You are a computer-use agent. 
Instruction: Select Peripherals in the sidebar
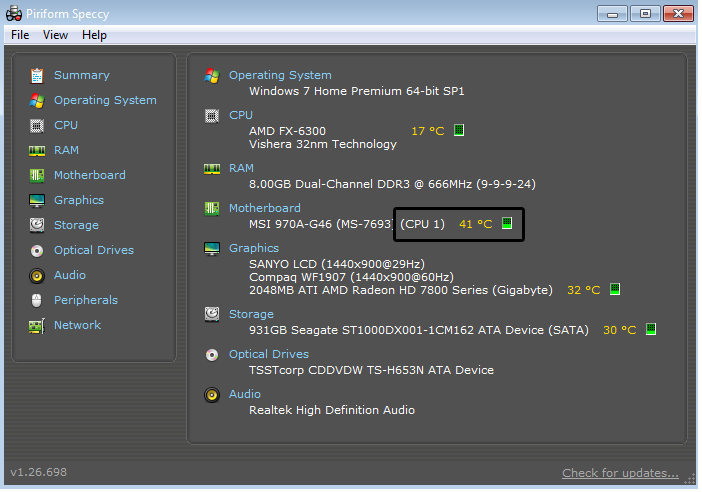86,300
